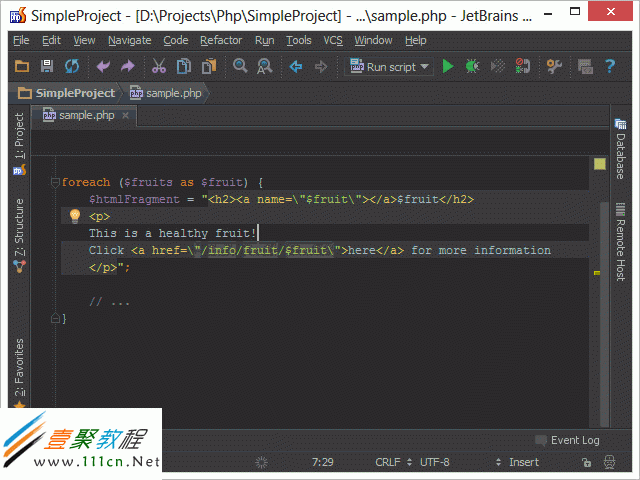
Task: Click the Copy icon in toolbar
Action: pyautogui.click(x=184, y=66)
